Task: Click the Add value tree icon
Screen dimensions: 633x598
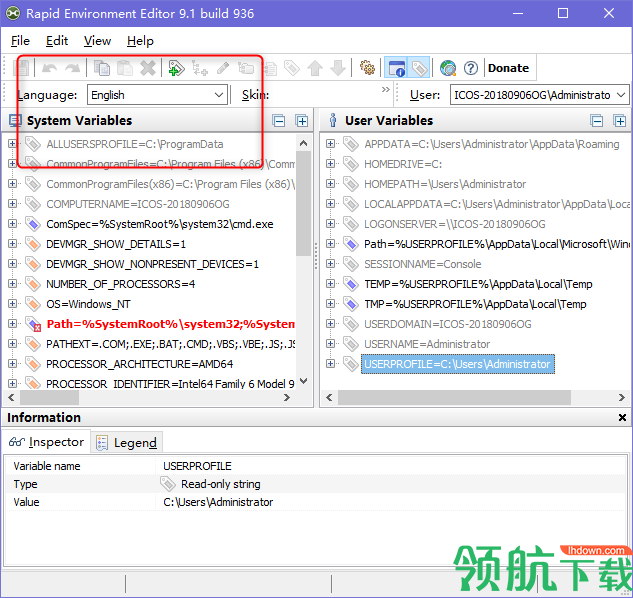Action: click(x=199, y=68)
